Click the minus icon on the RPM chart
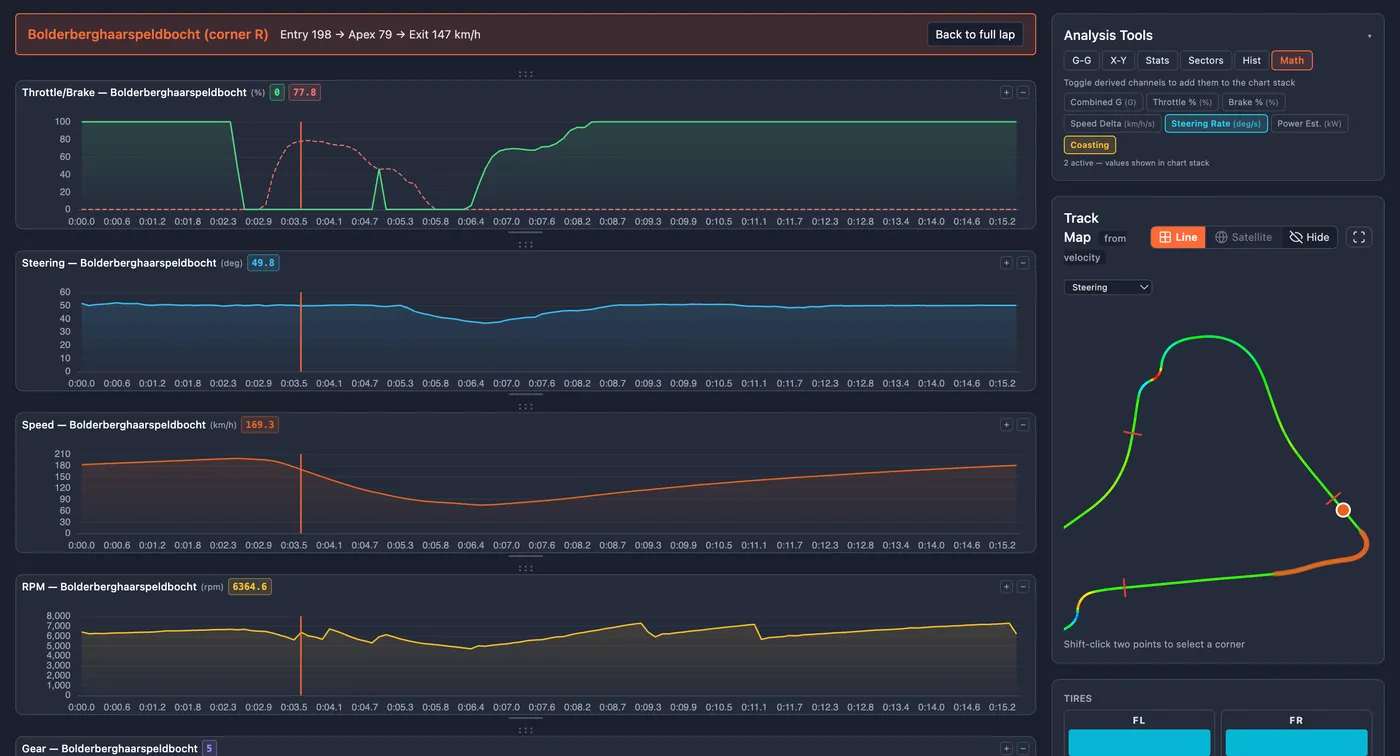This screenshot has height=756, width=1400. (x=1023, y=587)
